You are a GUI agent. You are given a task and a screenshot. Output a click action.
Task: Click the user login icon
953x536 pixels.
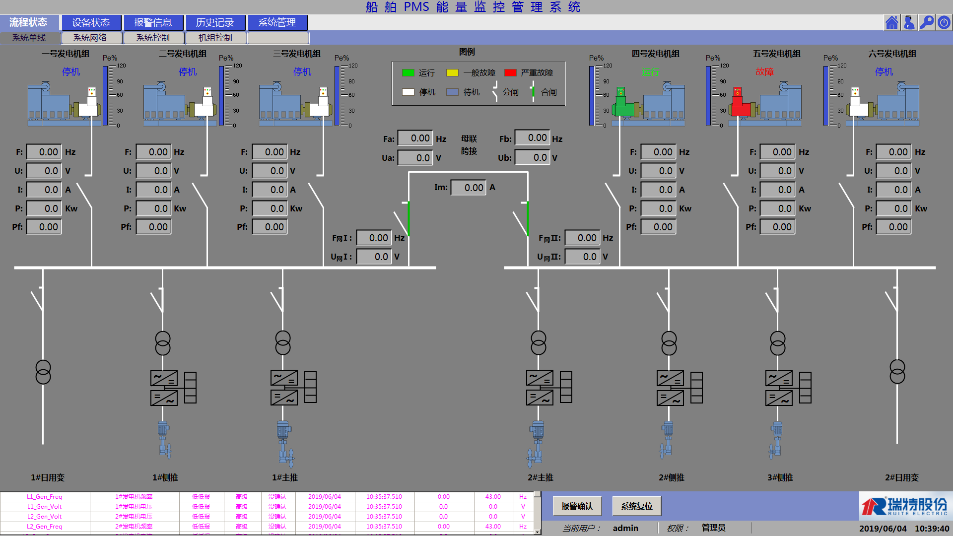point(909,22)
